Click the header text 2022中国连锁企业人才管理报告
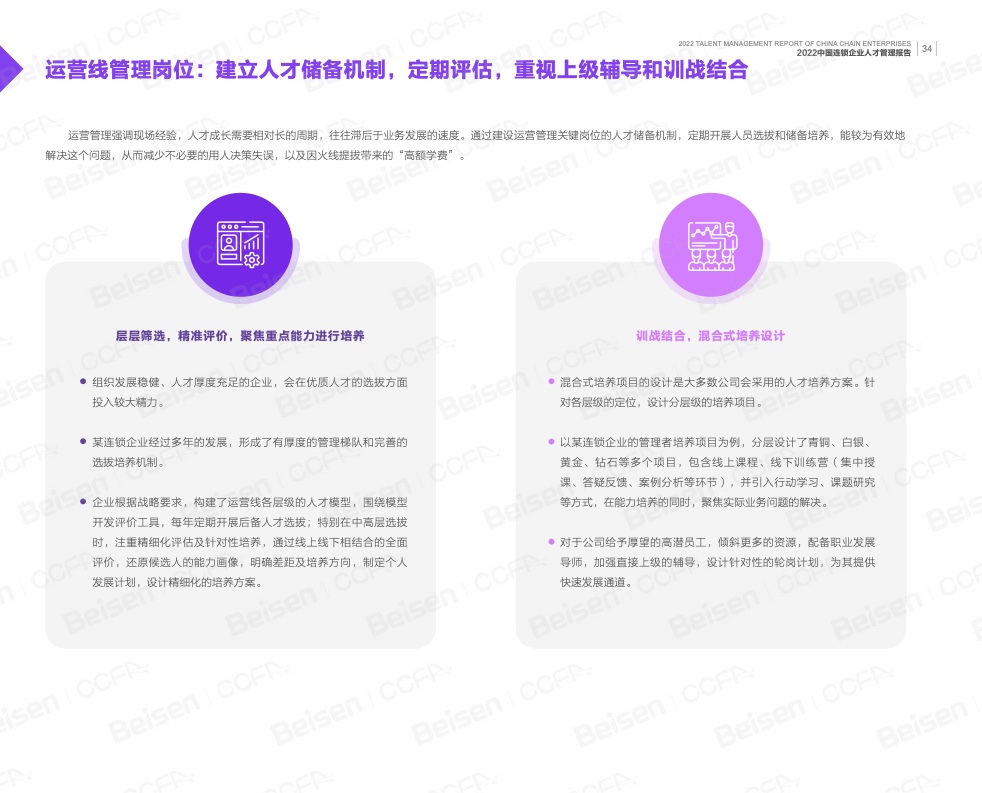The image size is (982, 793). [853, 53]
